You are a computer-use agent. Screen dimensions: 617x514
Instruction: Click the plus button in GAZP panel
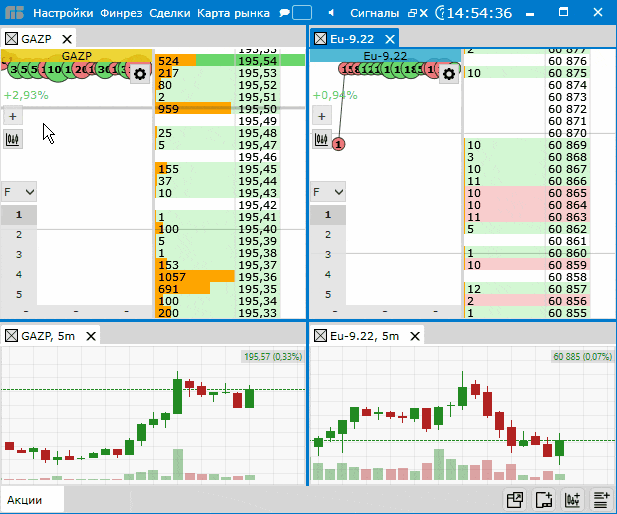click(x=13, y=116)
